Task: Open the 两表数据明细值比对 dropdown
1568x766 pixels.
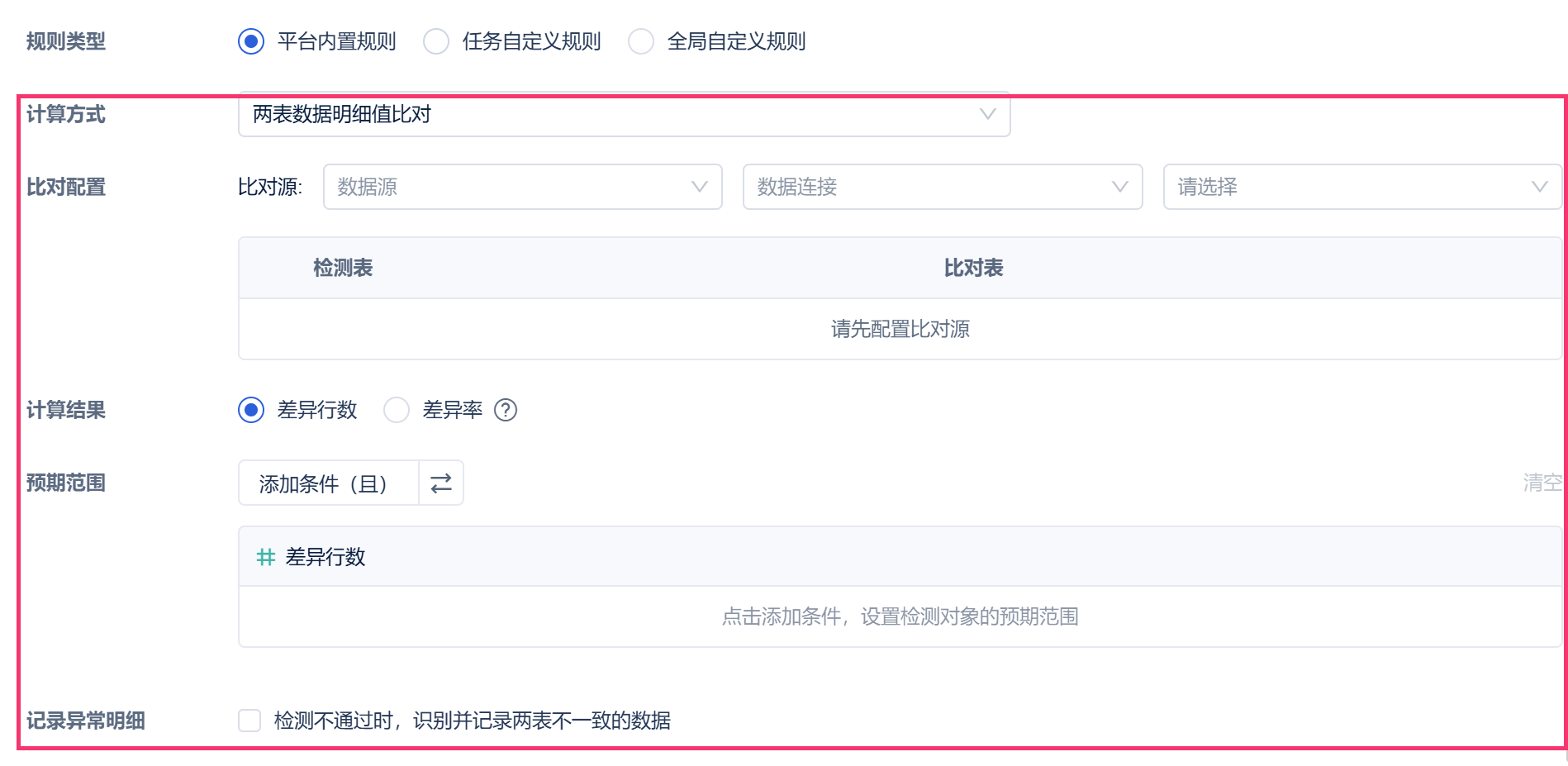Action: coord(611,114)
